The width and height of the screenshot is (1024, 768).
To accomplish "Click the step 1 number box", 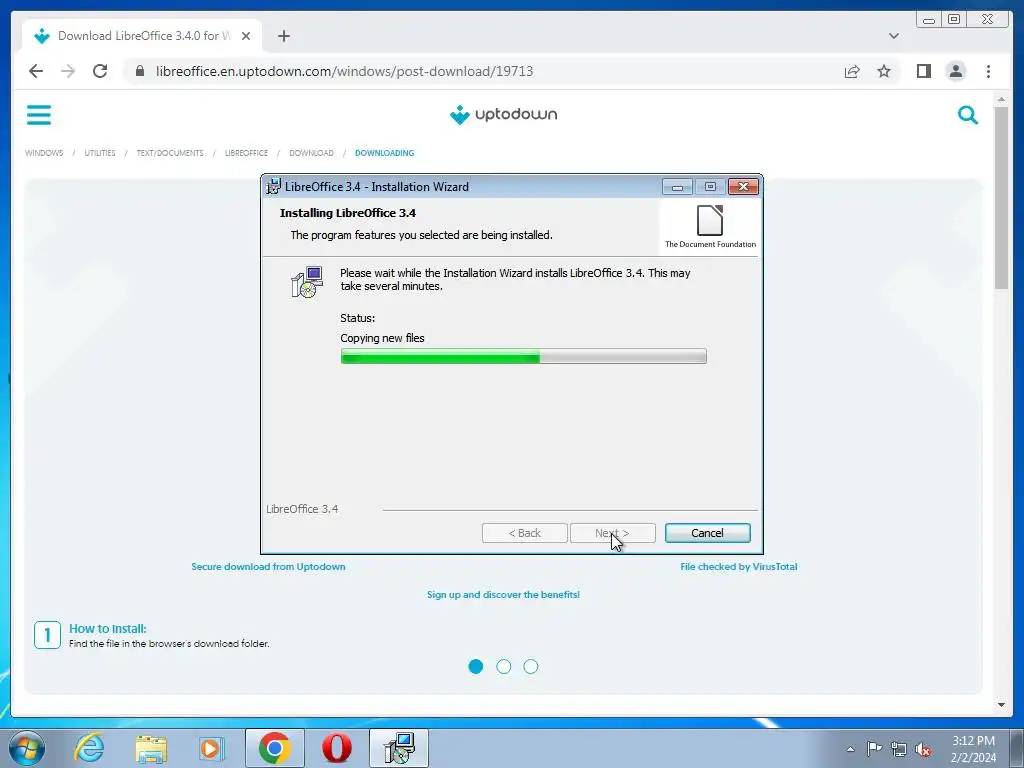I will point(47,635).
